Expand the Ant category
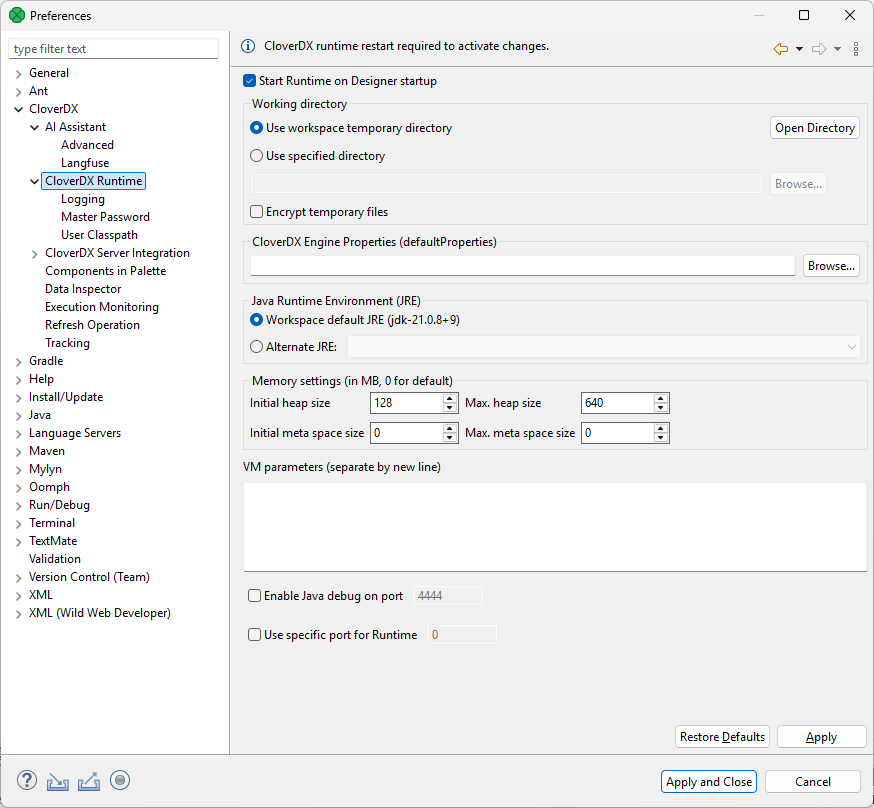The width and height of the screenshot is (874, 808). click(x=18, y=91)
